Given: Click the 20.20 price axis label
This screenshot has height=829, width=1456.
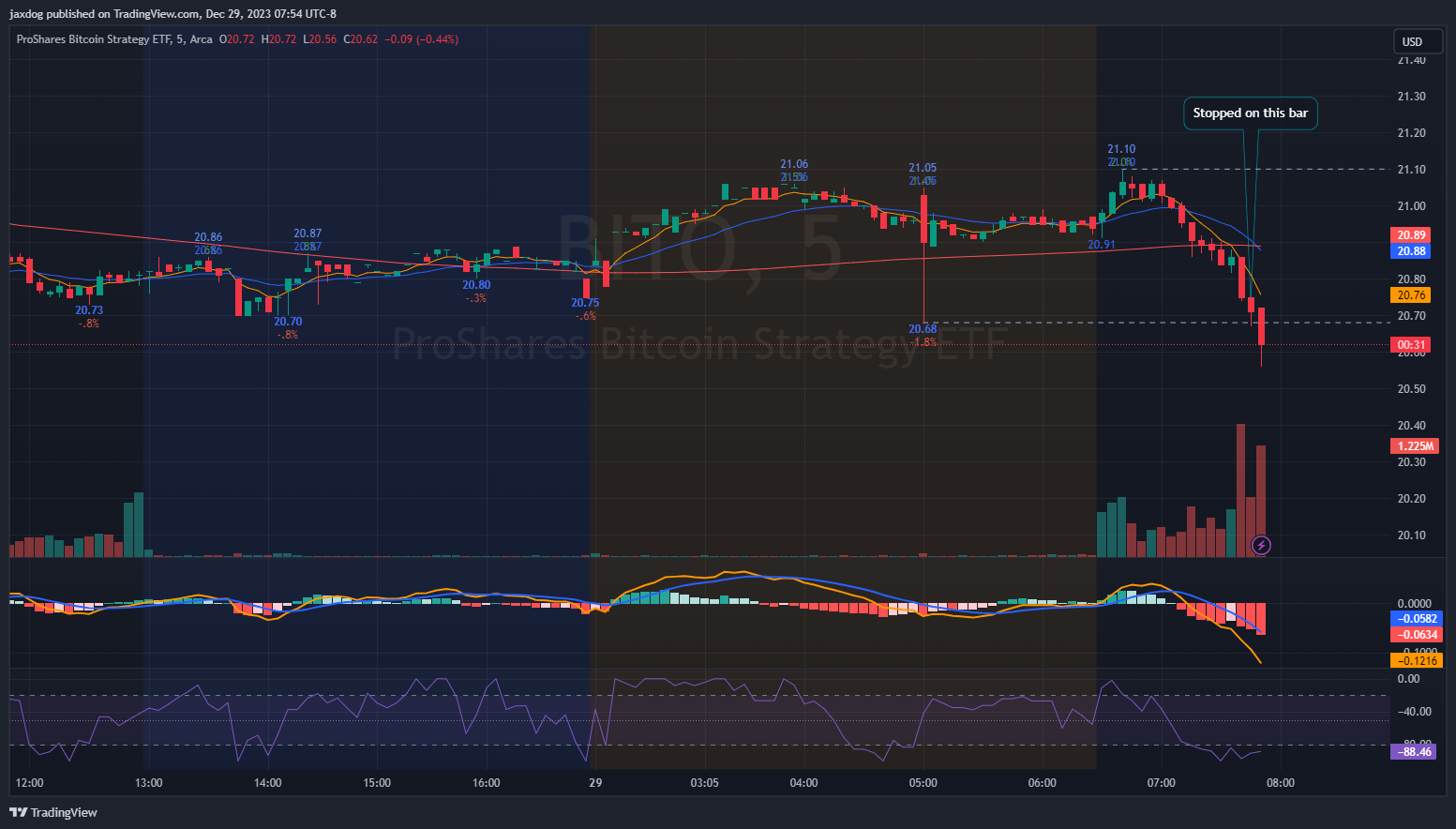Looking at the screenshot, I should point(1411,499).
